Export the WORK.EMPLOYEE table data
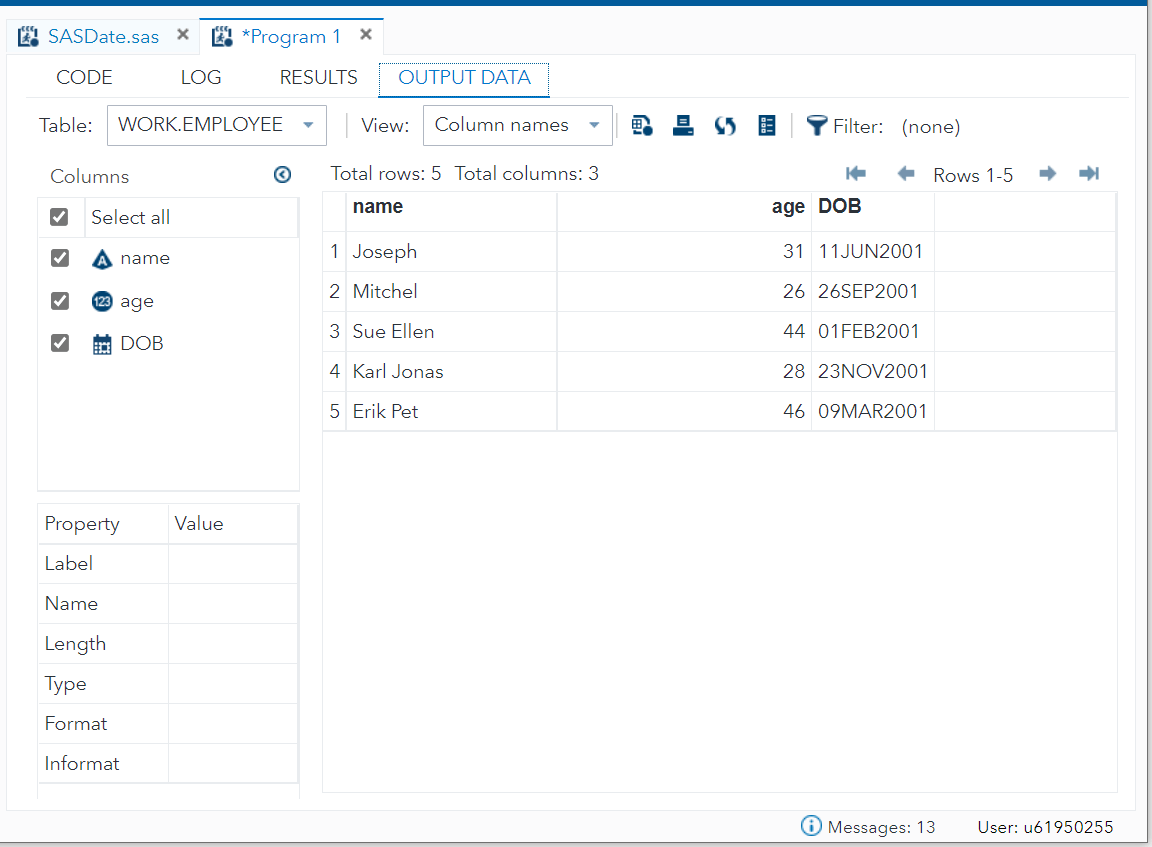 tap(641, 125)
